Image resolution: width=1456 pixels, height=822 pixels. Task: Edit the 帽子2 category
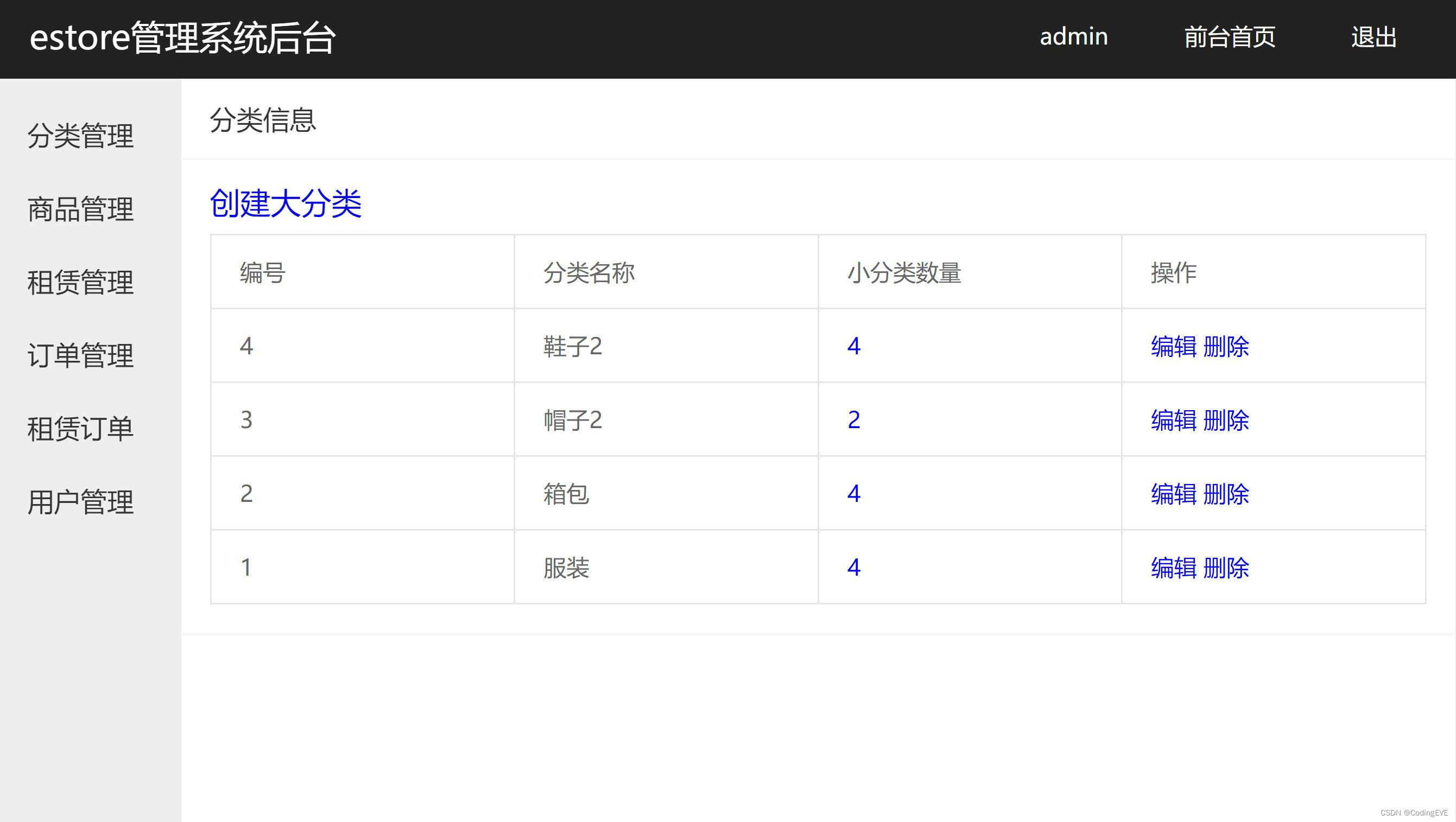[x=1173, y=420]
